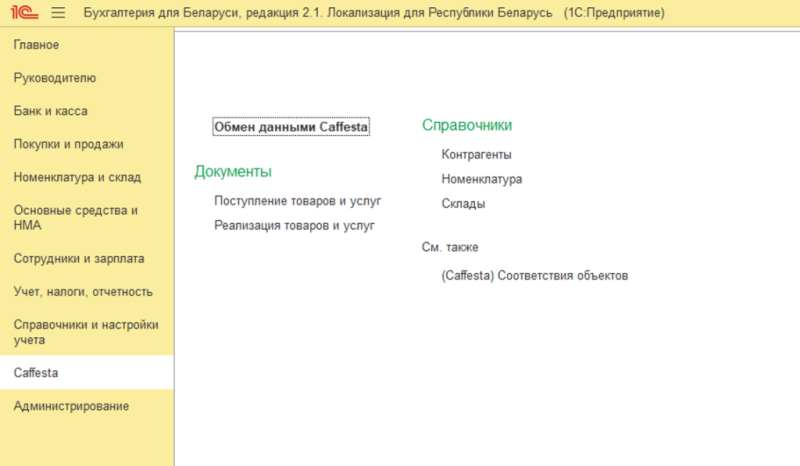Open Учет, налоги, отчетность section
This screenshot has height=466, width=800.
83,292
